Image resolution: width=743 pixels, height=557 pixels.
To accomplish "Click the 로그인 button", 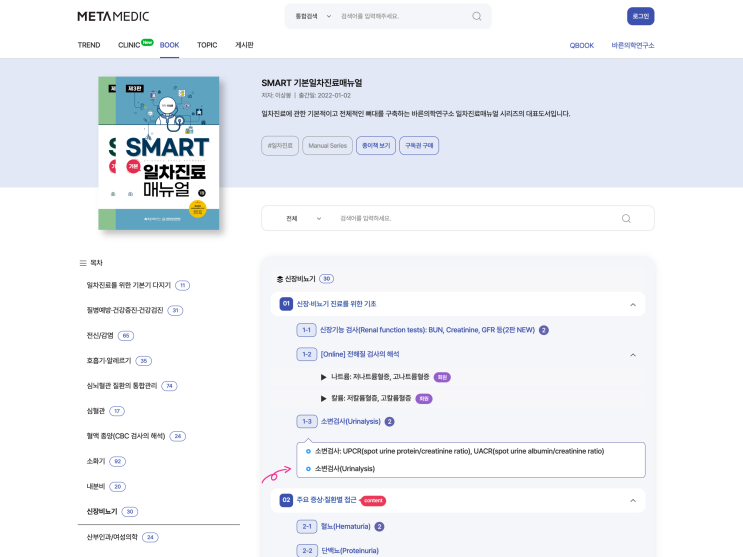I will [641, 16].
